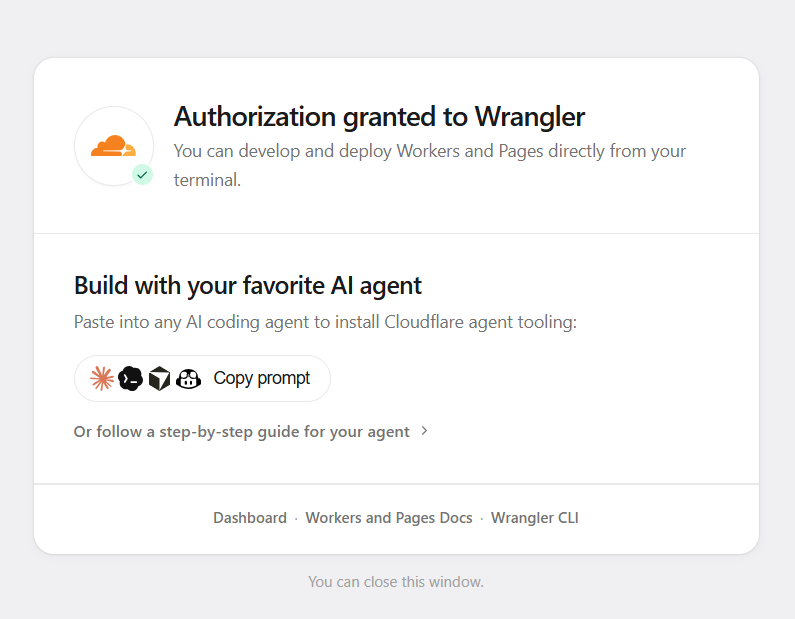Copy the agent tooling prompt text button

tap(202, 379)
